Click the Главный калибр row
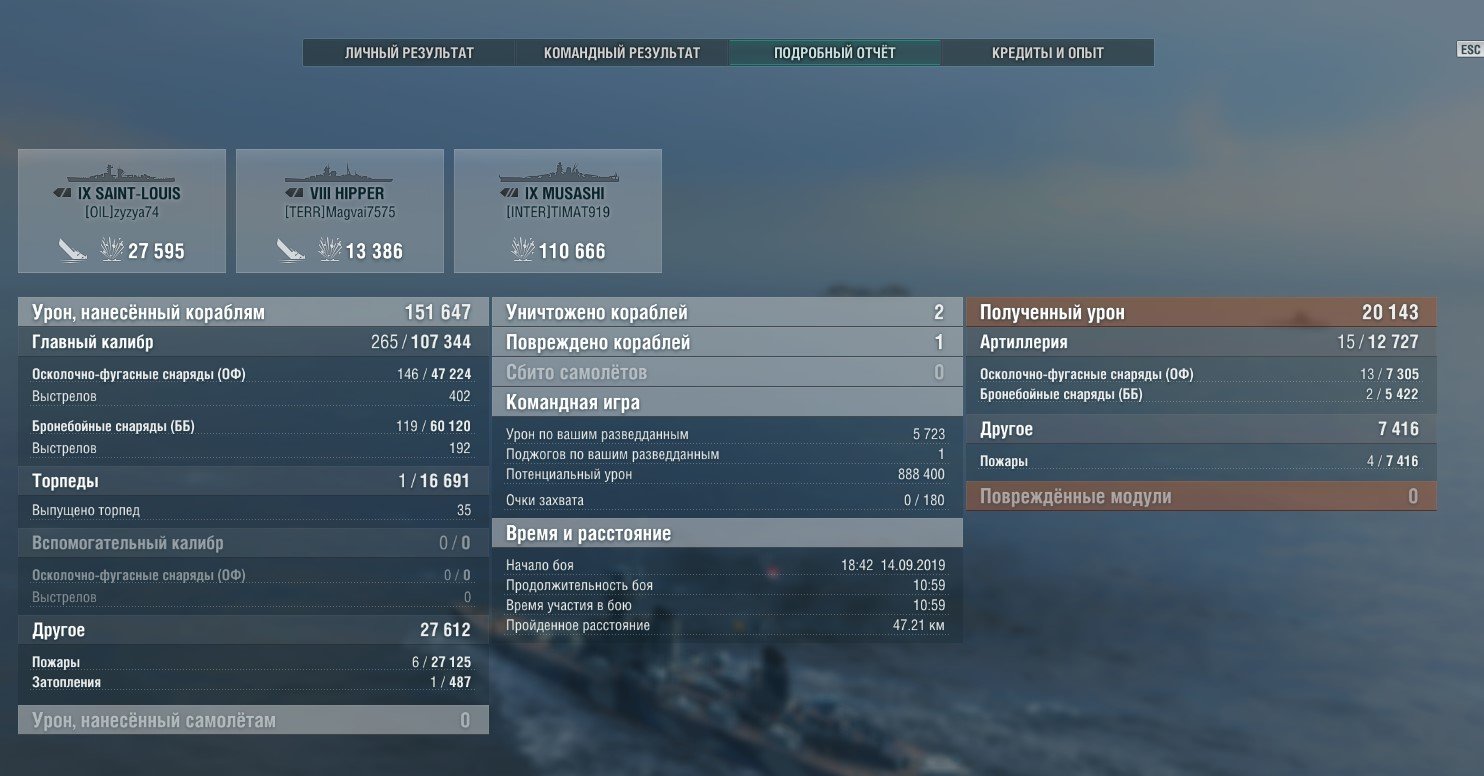 [x=253, y=342]
